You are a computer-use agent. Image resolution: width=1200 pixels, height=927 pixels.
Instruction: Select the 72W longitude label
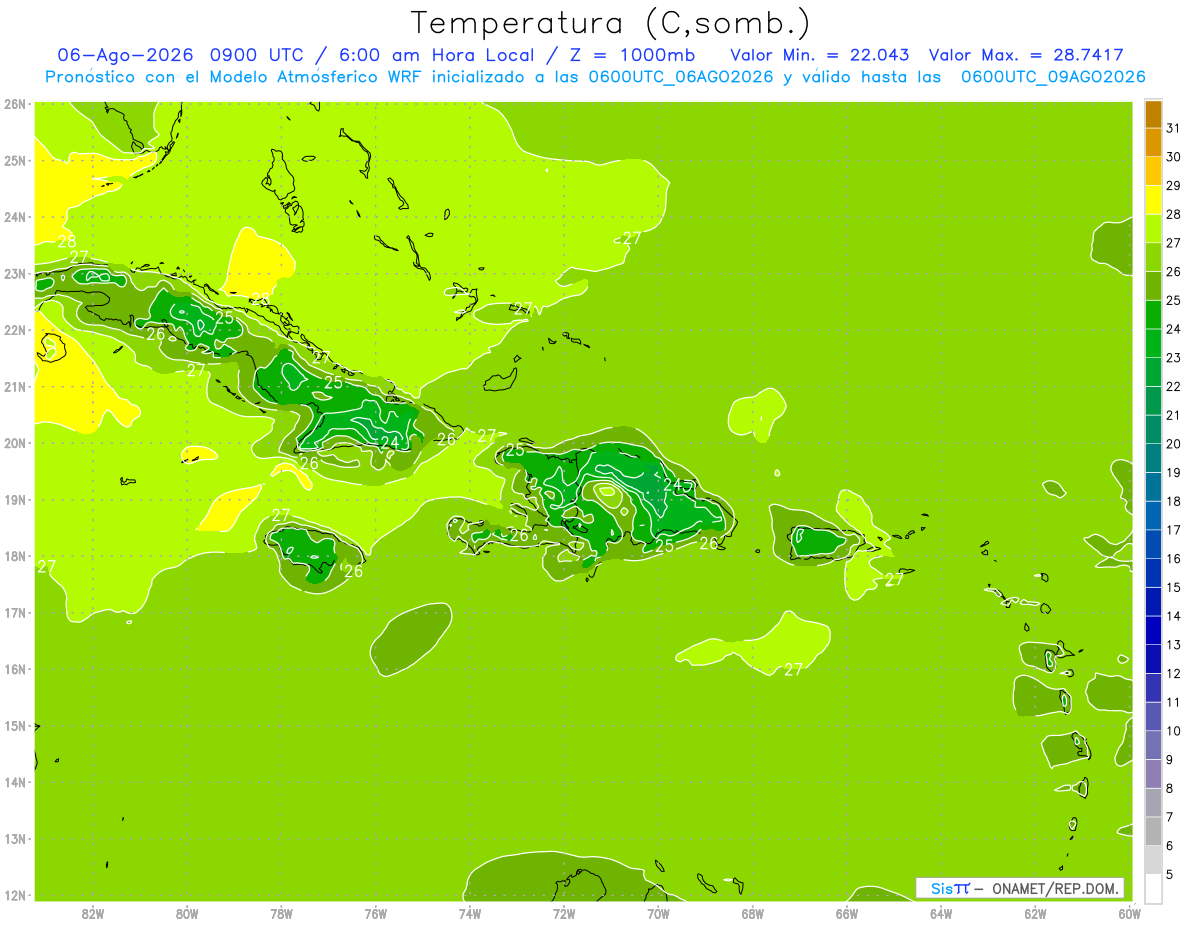pos(564,912)
